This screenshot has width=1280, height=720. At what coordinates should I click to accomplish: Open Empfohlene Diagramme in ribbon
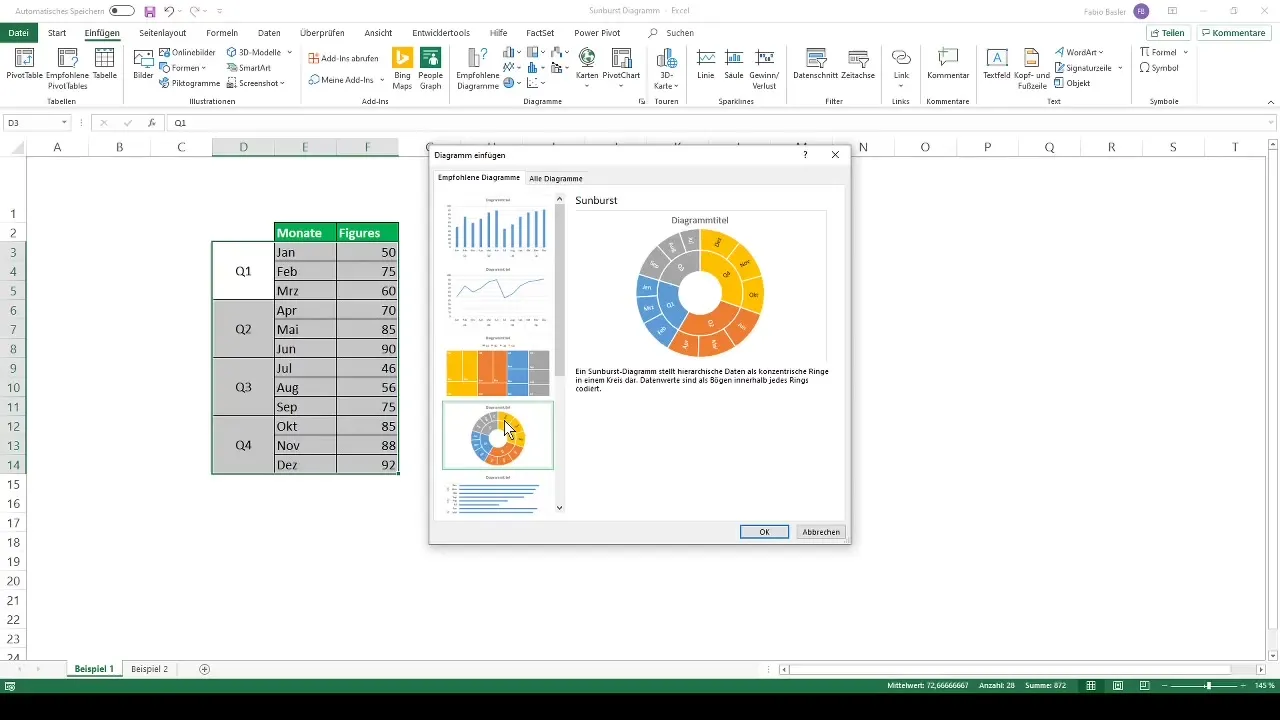pos(477,68)
